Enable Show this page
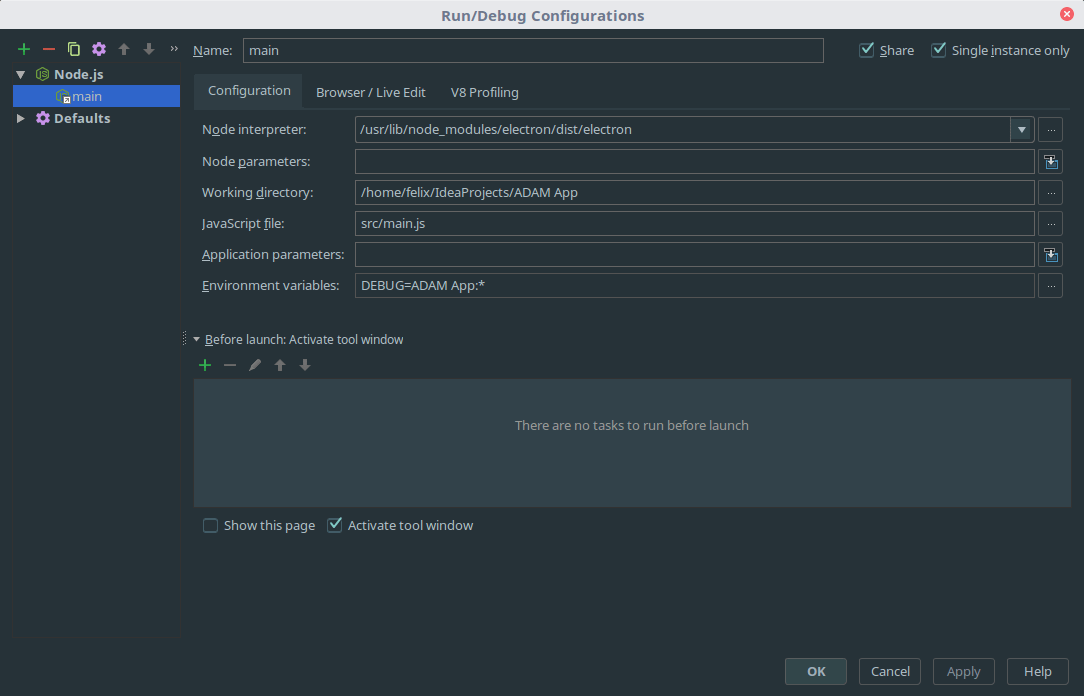 (x=210, y=524)
